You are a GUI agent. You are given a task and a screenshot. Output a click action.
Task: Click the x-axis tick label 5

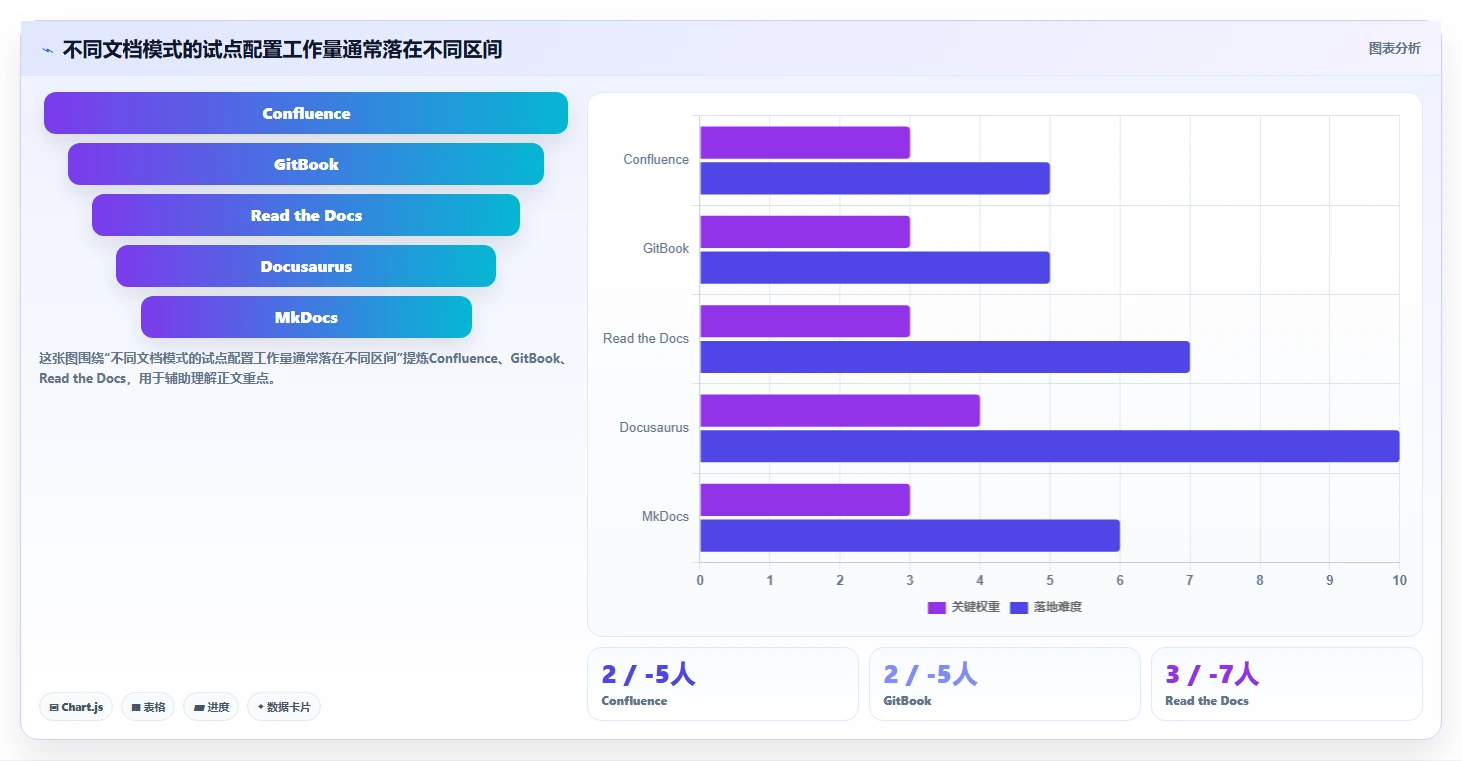click(1050, 581)
